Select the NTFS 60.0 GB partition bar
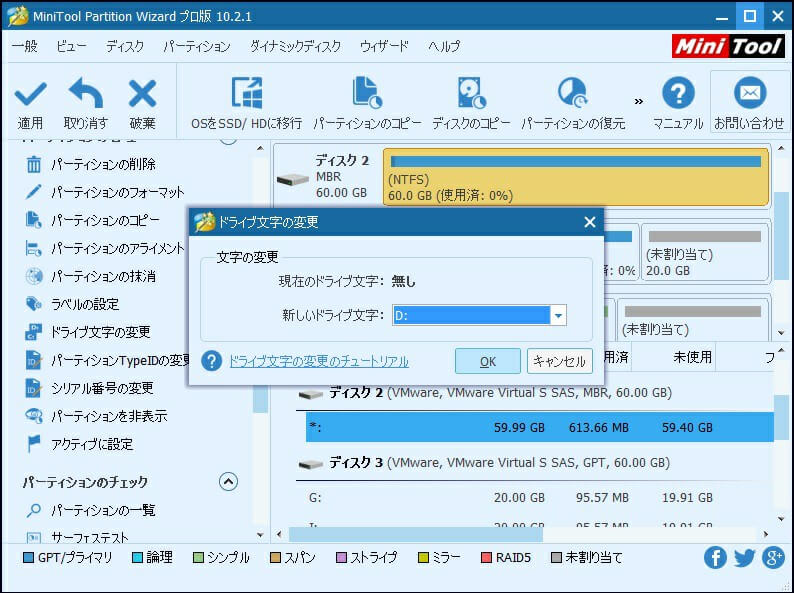Image resolution: width=794 pixels, height=593 pixels. click(x=576, y=177)
